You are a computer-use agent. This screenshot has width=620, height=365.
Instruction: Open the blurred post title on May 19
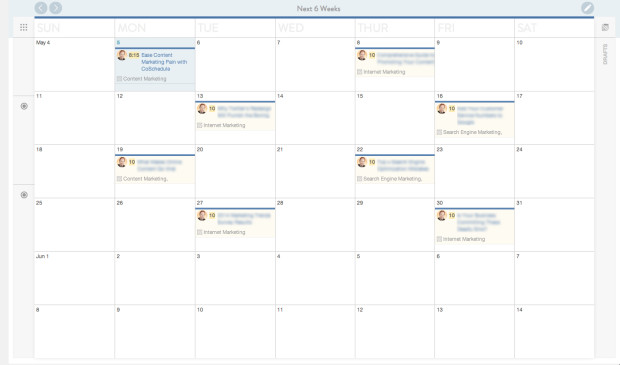pyautogui.click(x=159, y=165)
